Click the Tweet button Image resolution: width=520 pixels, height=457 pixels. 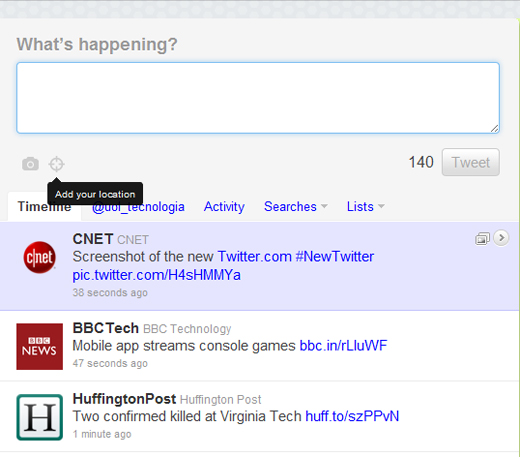[x=470, y=162]
